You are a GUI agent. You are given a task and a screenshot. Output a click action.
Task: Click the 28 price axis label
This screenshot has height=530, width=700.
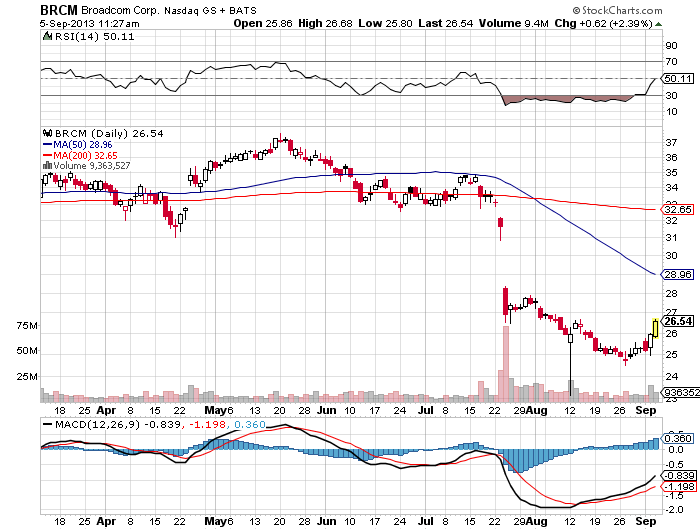(671, 294)
